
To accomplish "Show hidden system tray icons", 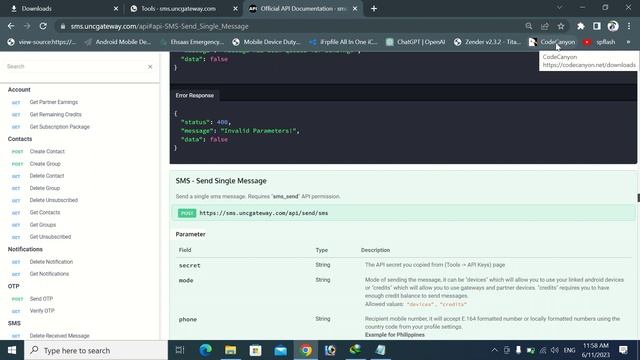I will click(494, 350).
